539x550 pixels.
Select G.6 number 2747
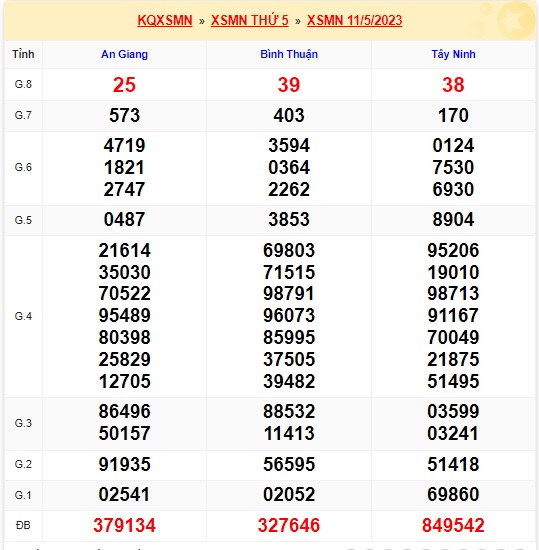124,189
